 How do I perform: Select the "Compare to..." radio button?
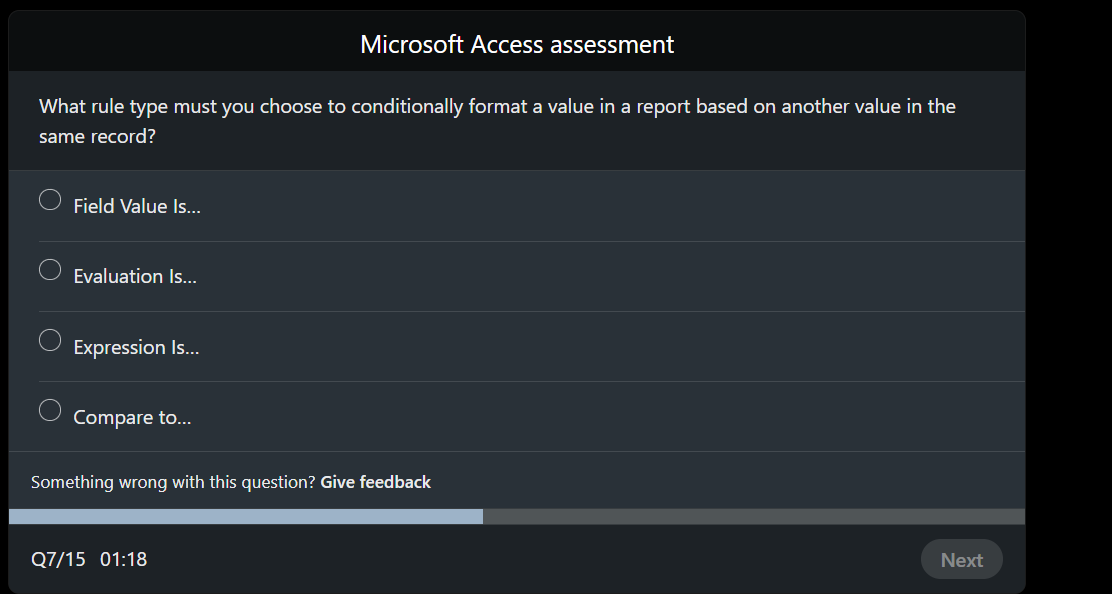[50, 410]
